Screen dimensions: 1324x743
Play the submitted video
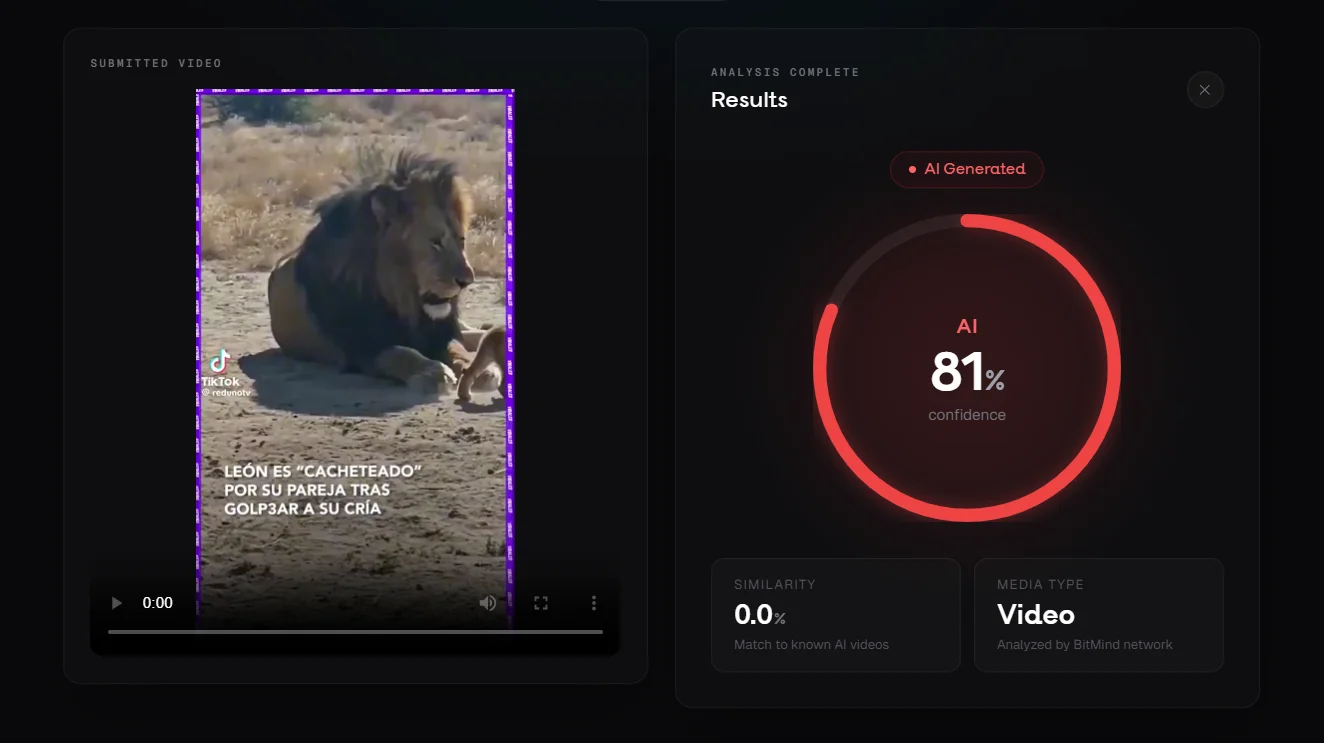pyautogui.click(x=117, y=603)
